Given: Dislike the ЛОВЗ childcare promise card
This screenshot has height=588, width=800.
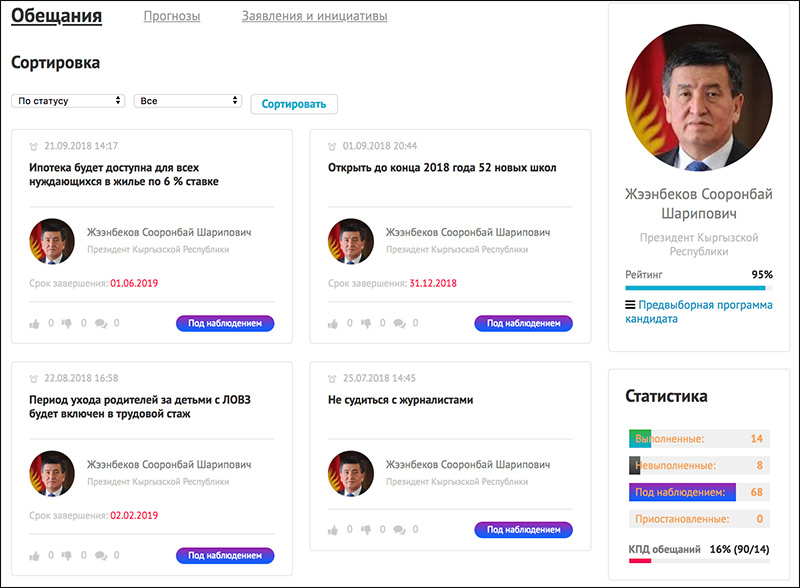Looking at the screenshot, I should pyautogui.click(x=67, y=556).
